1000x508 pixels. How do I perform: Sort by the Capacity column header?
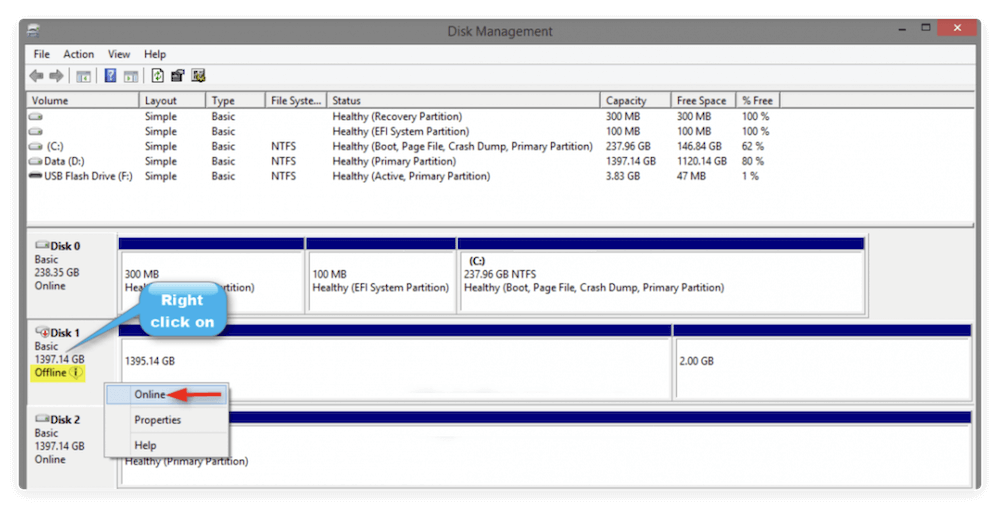tap(636, 101)
